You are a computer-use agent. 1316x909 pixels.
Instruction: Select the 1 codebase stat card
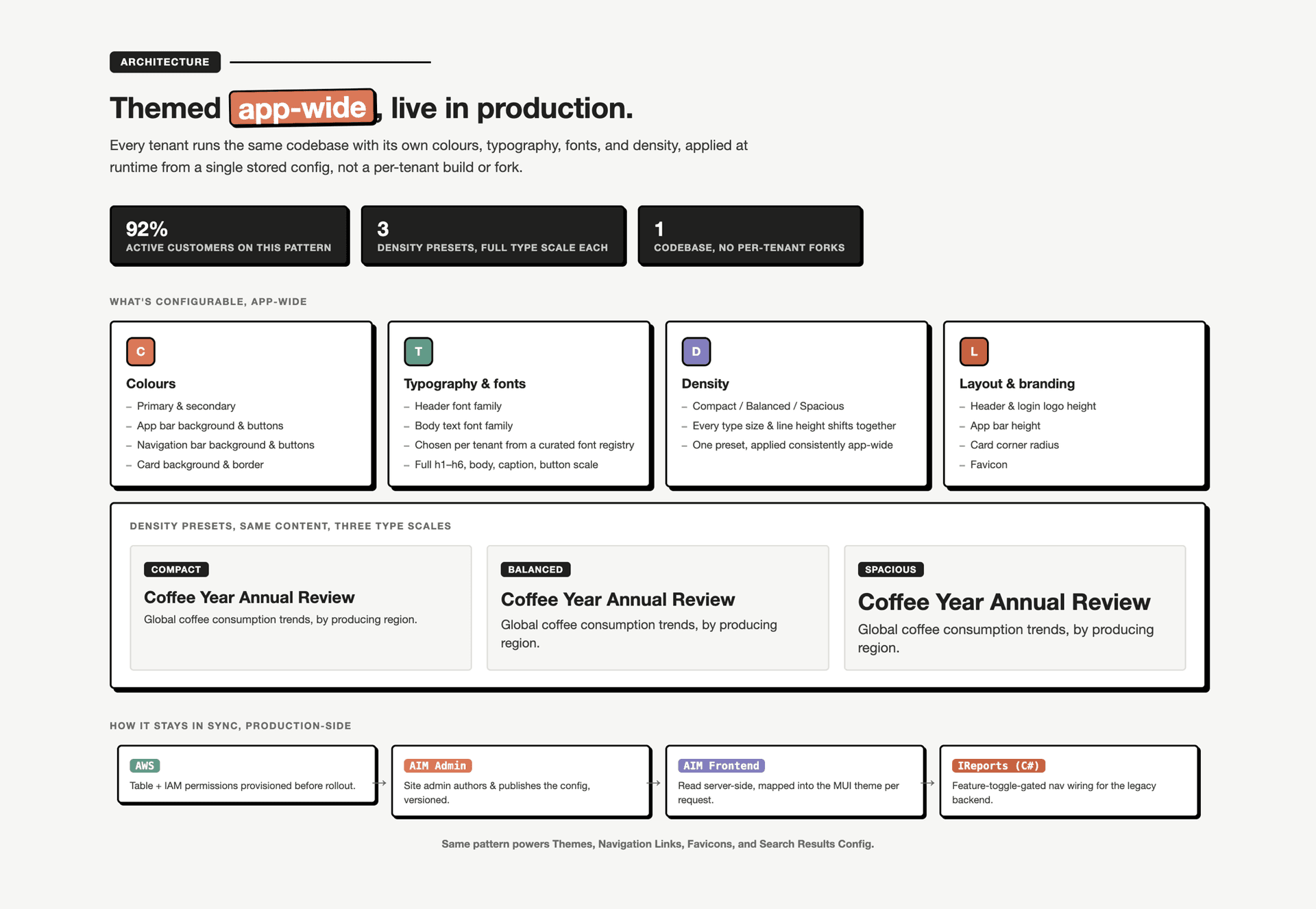[750, 236]
